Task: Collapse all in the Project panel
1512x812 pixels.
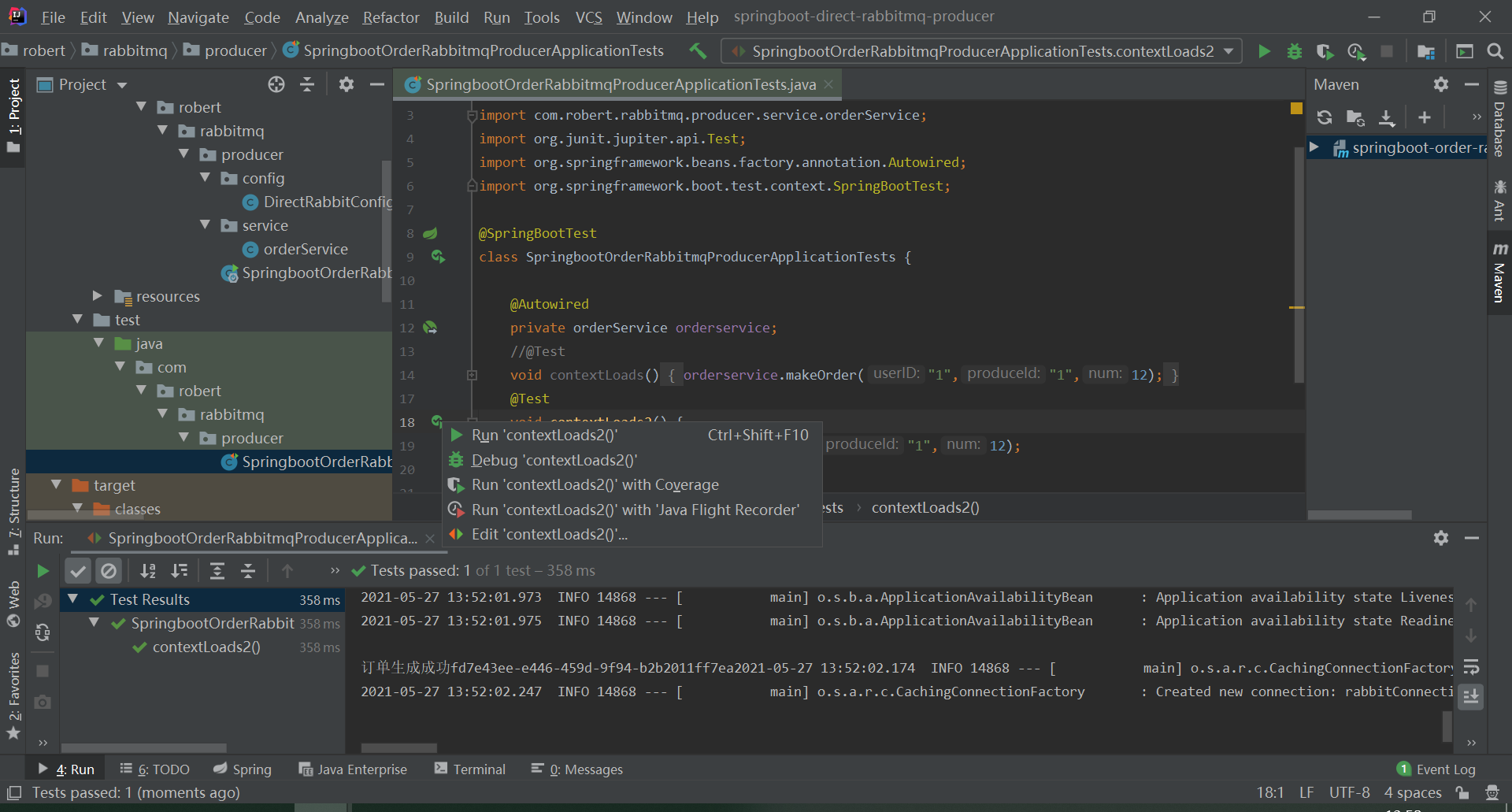Action: pos(307,84)
